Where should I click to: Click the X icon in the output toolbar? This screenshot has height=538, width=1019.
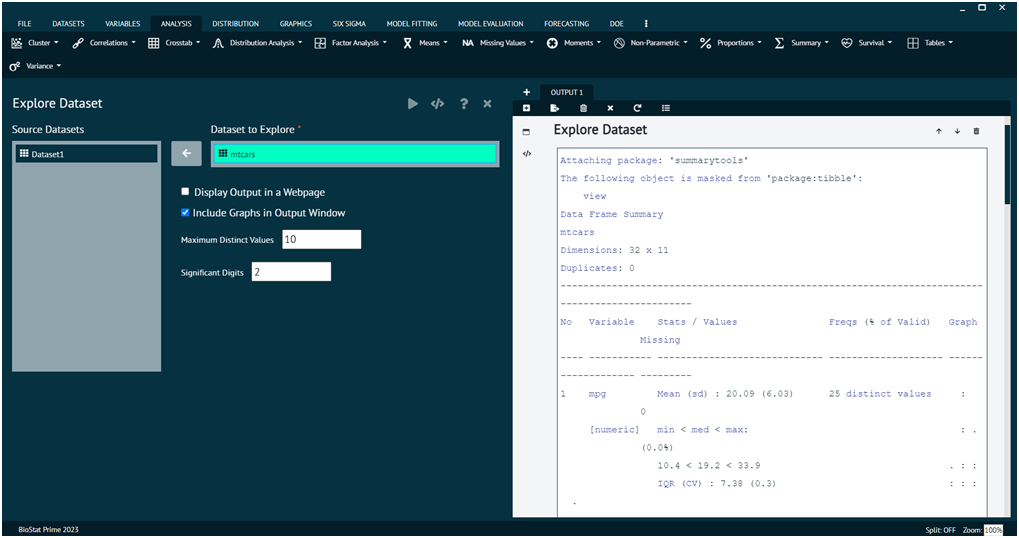pyautogui.click(x=610, y=108)
